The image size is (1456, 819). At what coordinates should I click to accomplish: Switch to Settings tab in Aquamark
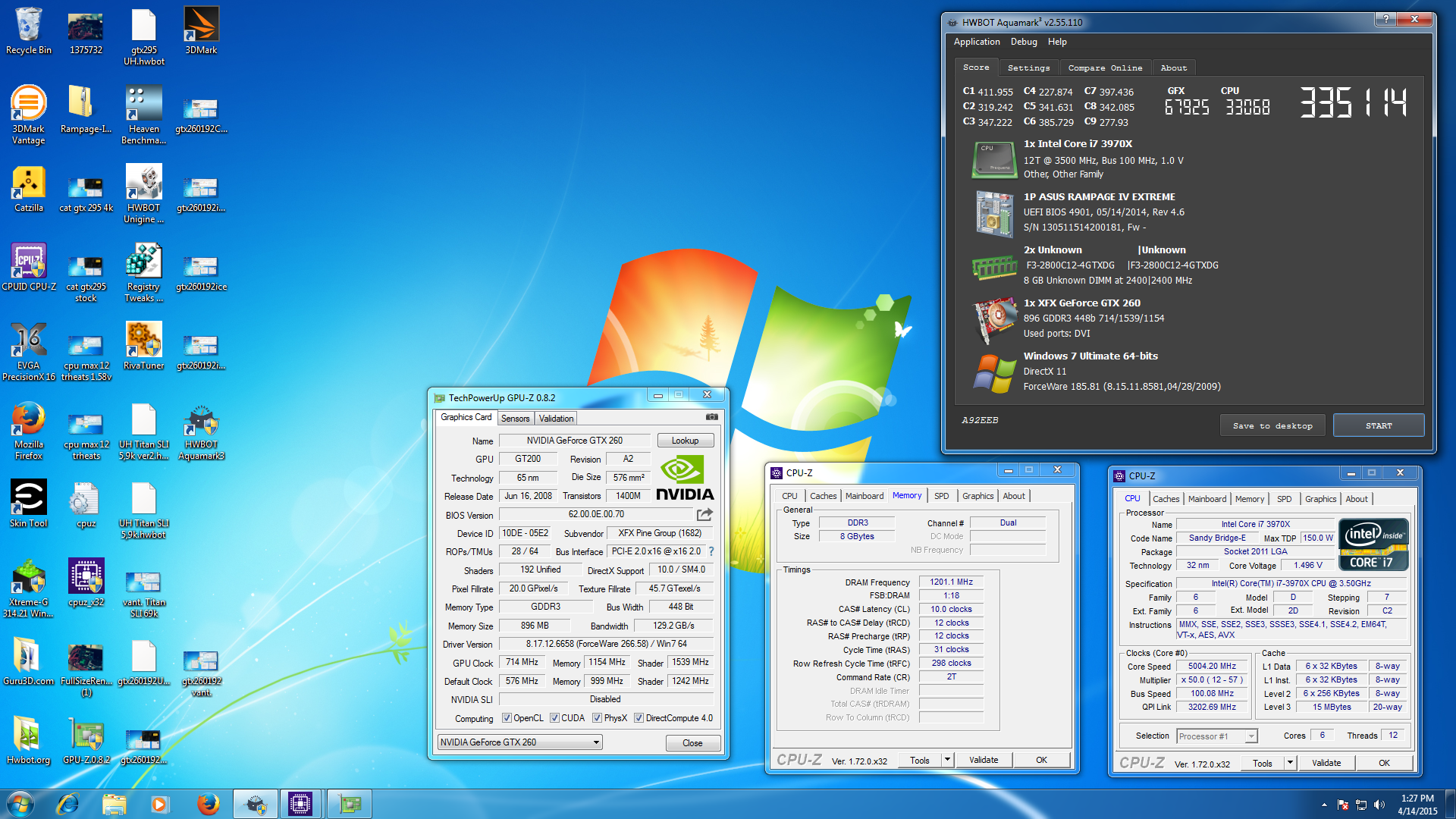[1028, 67]
